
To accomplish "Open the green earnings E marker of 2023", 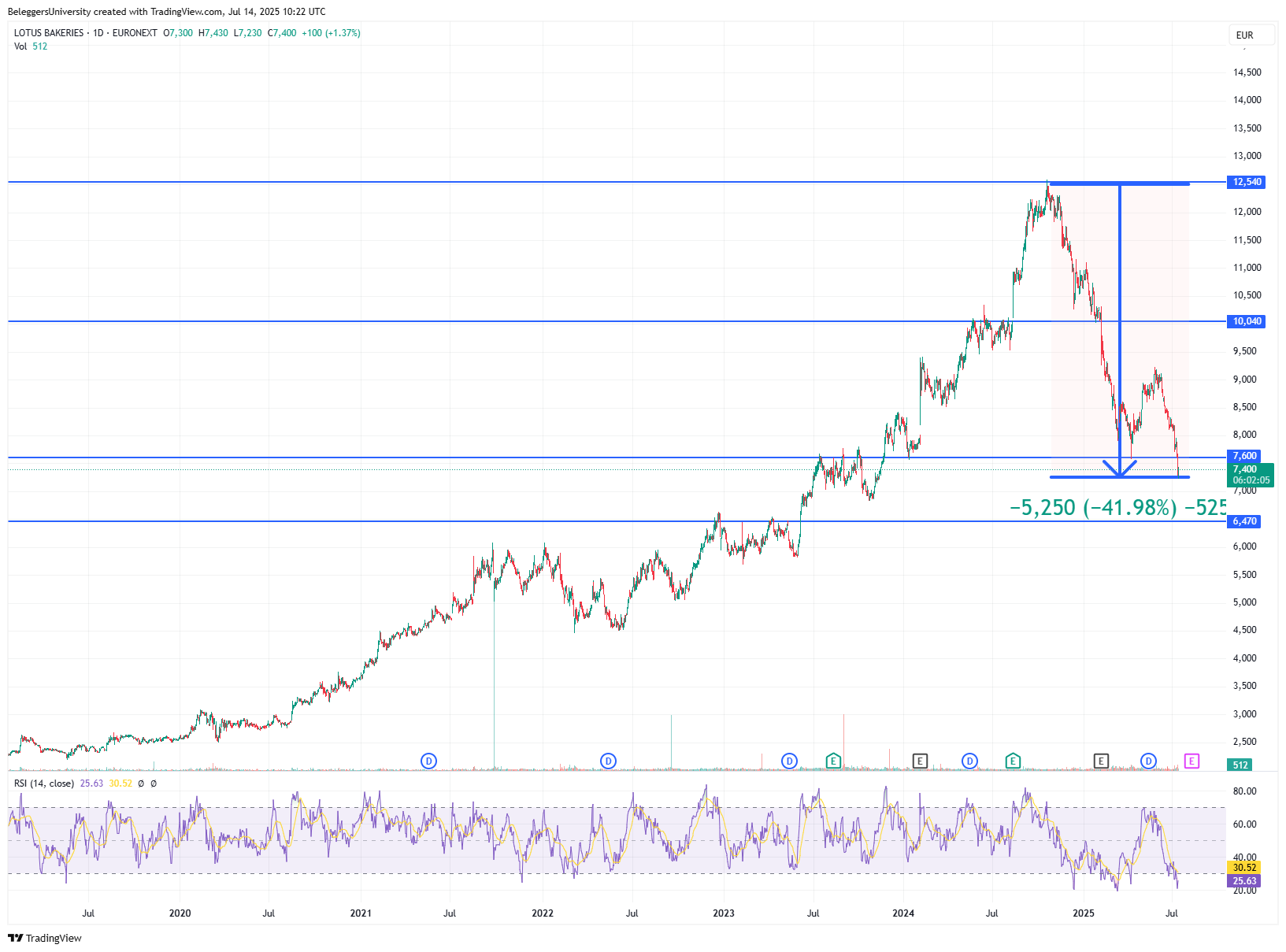I will coord(833,761).
